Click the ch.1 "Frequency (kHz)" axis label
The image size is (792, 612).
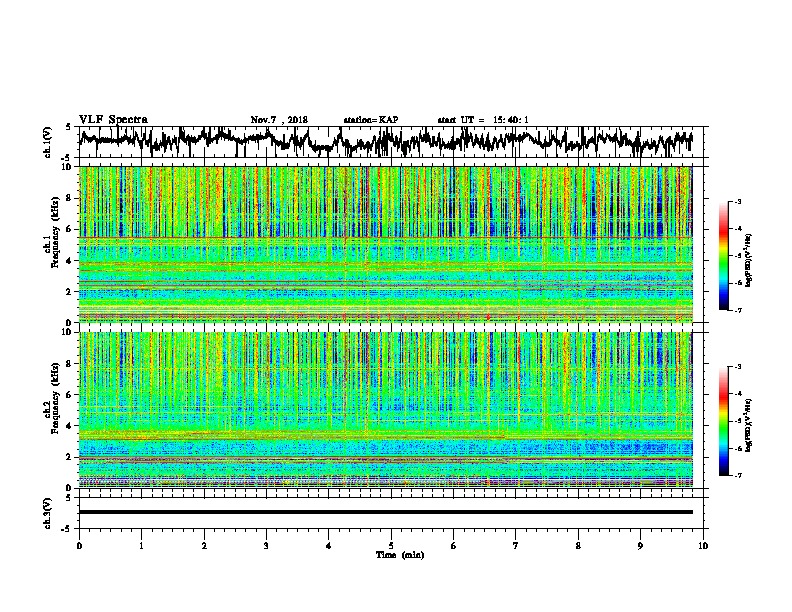55,233
